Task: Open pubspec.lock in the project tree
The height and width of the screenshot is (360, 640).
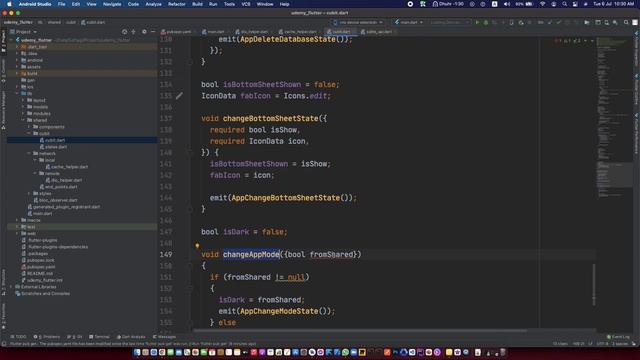Action: point(38,260)
